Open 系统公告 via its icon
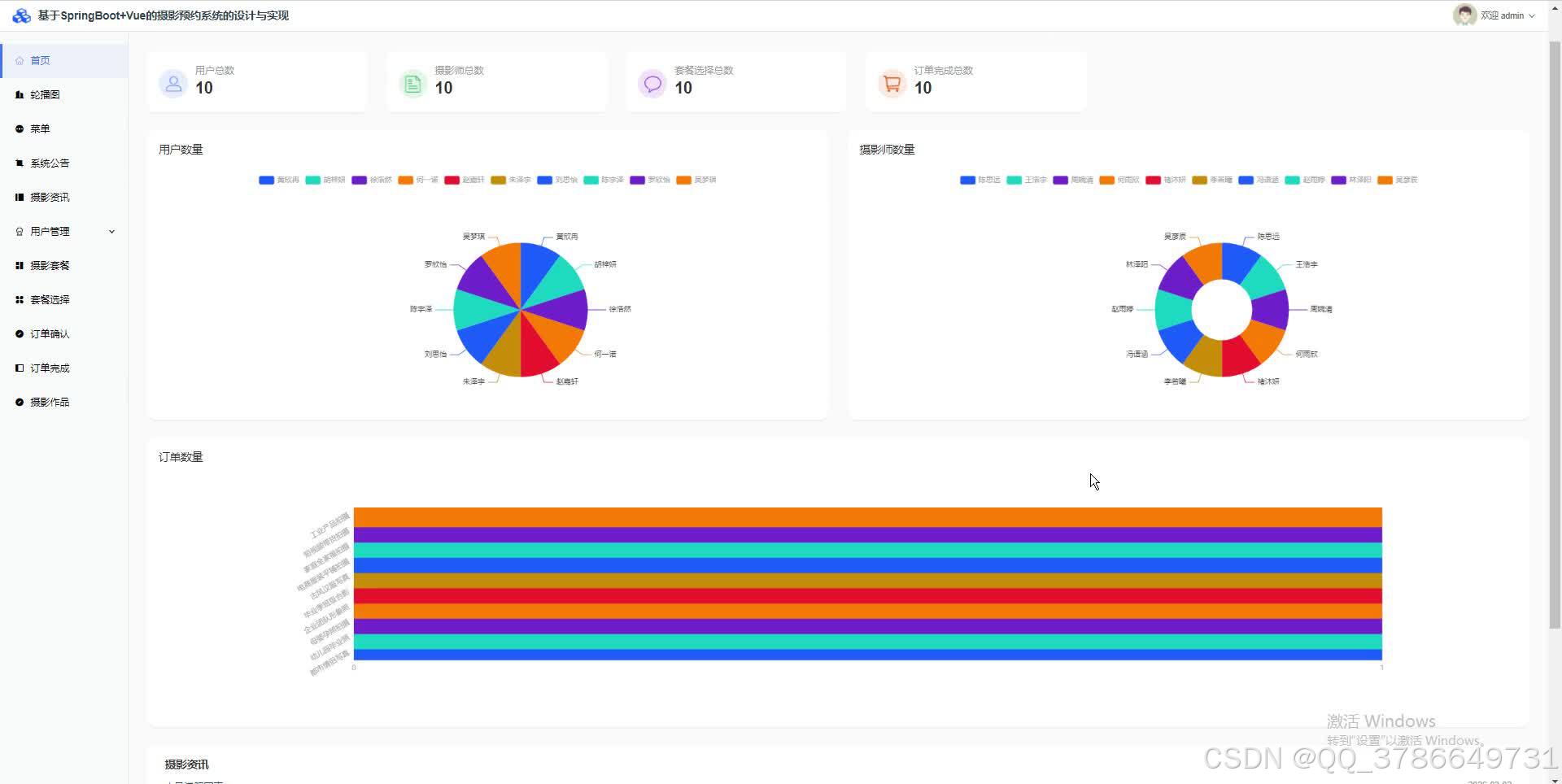Screen dimensions: 1562x784 pos(20,163)
